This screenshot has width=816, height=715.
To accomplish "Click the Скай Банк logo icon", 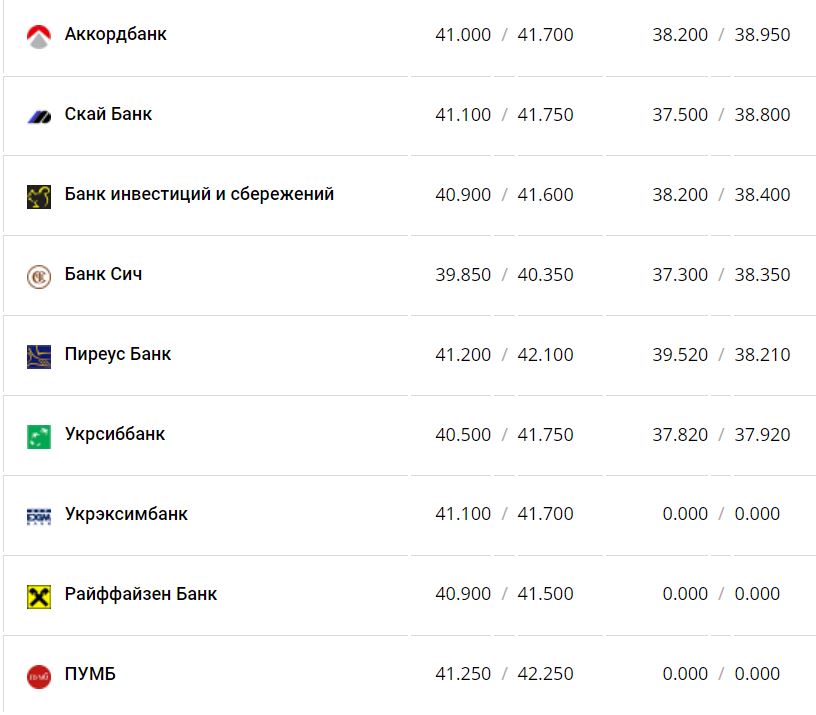I will (38, 117).
